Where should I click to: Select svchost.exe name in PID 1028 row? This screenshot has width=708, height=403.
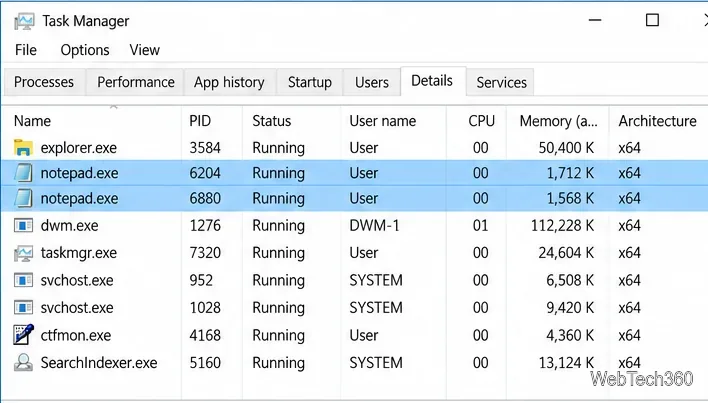pyautogui.click(x=77, y=308)
